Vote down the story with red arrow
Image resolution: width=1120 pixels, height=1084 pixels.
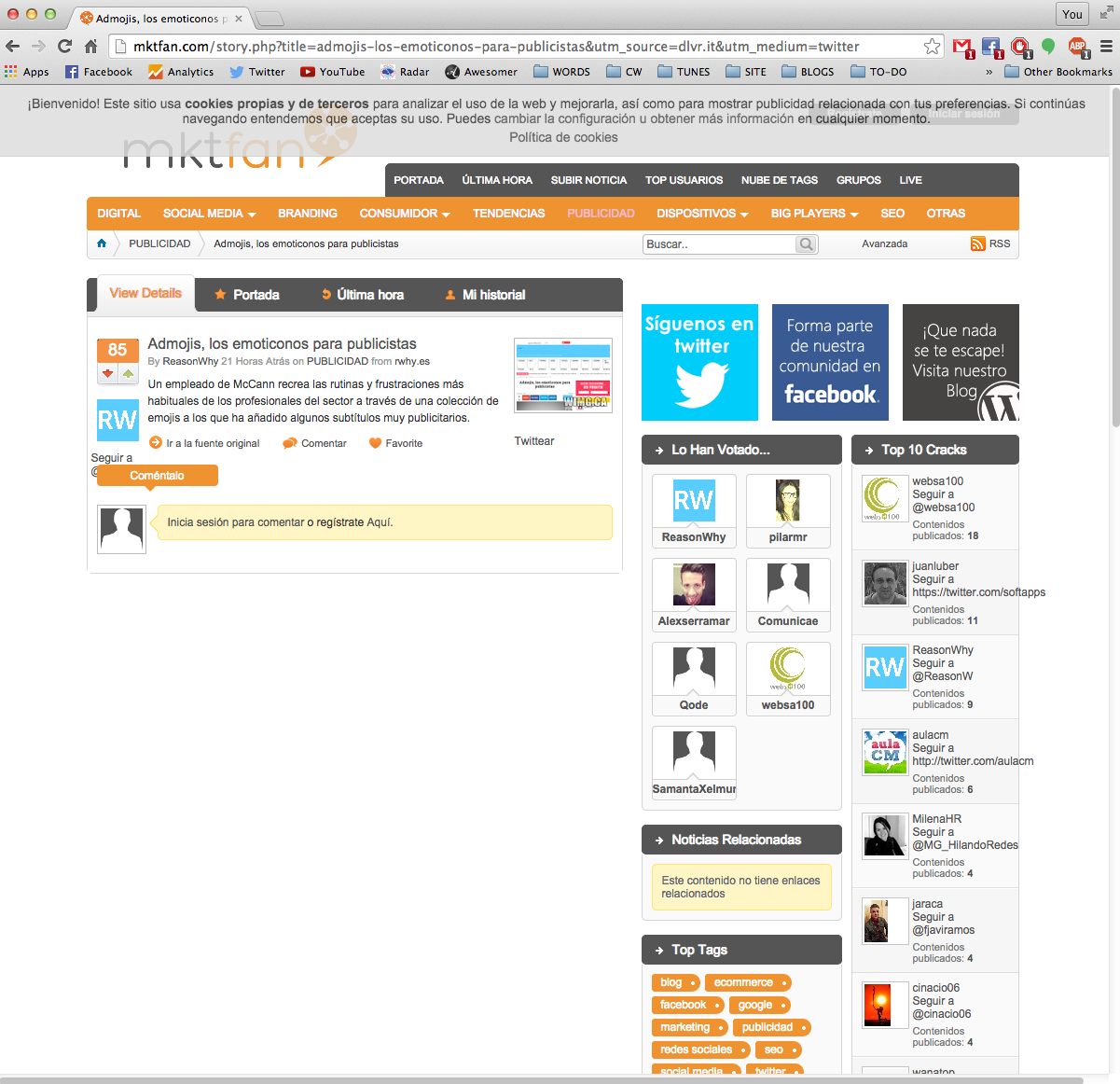coord(107,374)
